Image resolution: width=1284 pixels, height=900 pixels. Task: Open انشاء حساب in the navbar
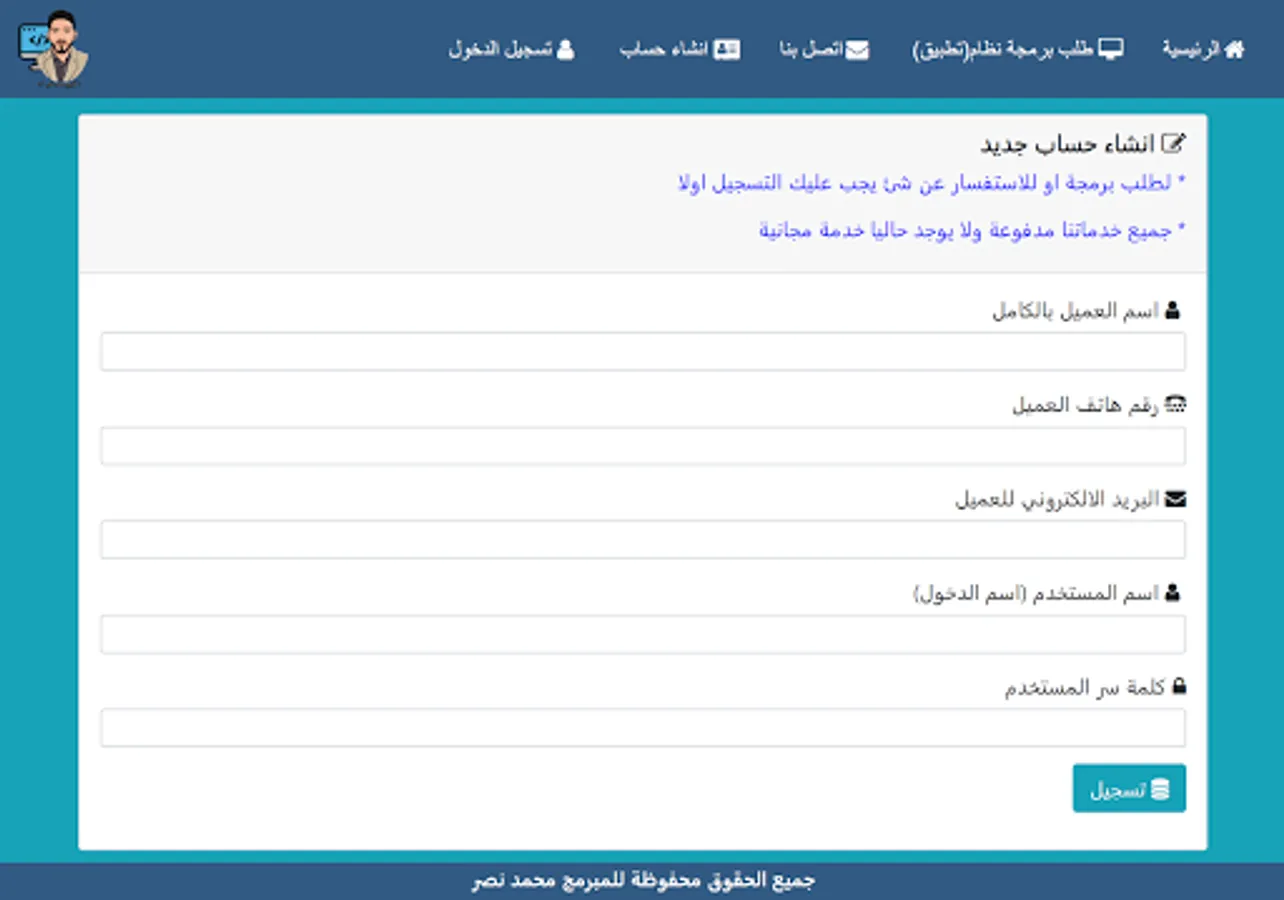680,50
